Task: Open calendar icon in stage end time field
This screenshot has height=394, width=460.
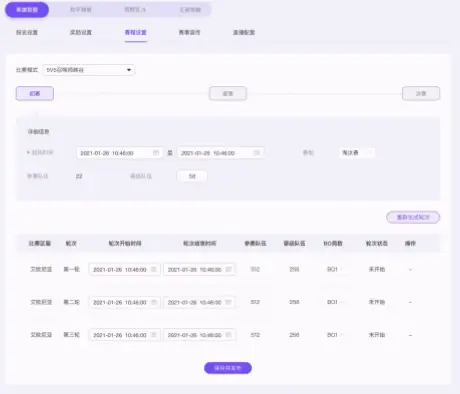Action: tap(256, 153)
